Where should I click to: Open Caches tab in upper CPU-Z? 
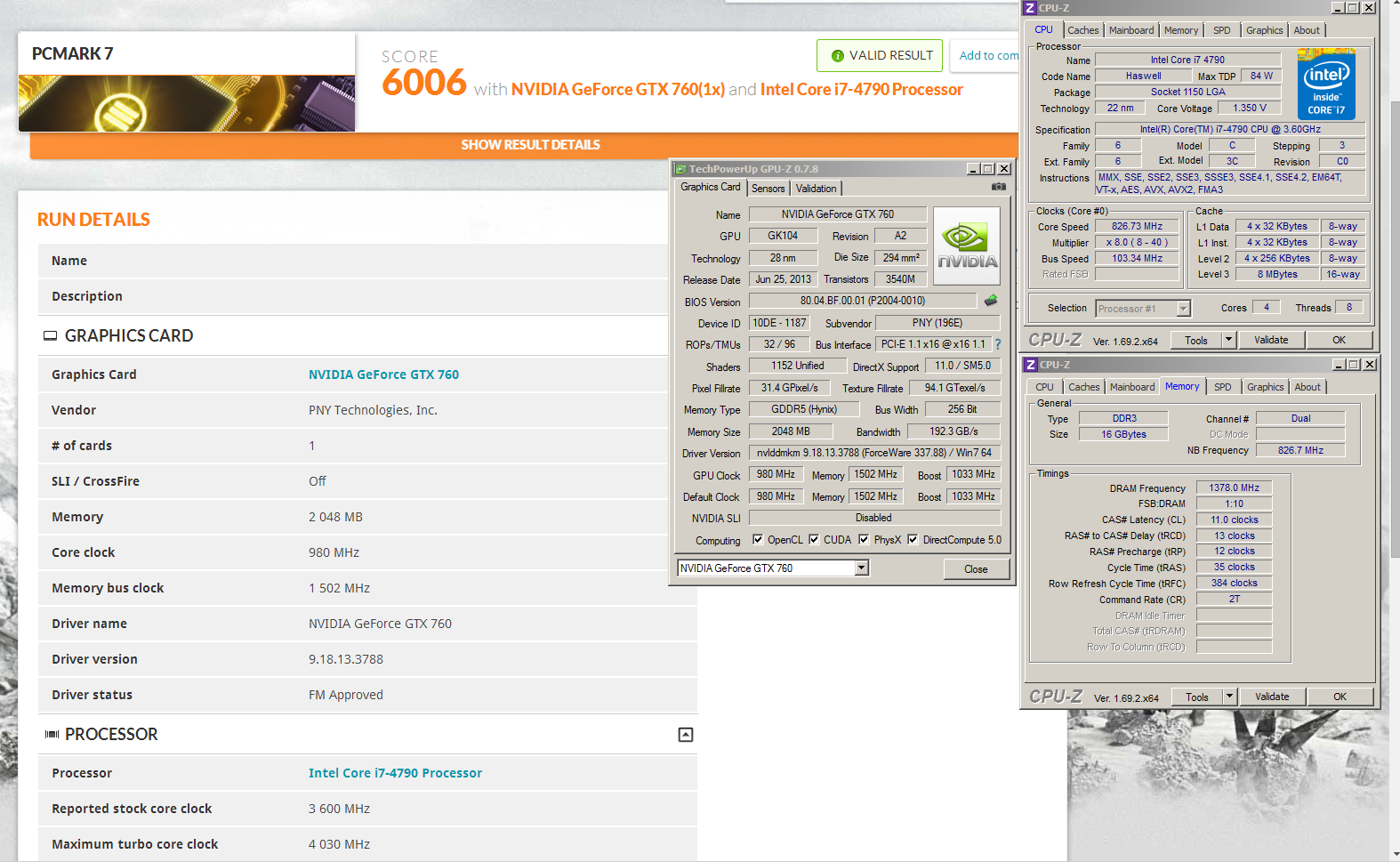1083,30
